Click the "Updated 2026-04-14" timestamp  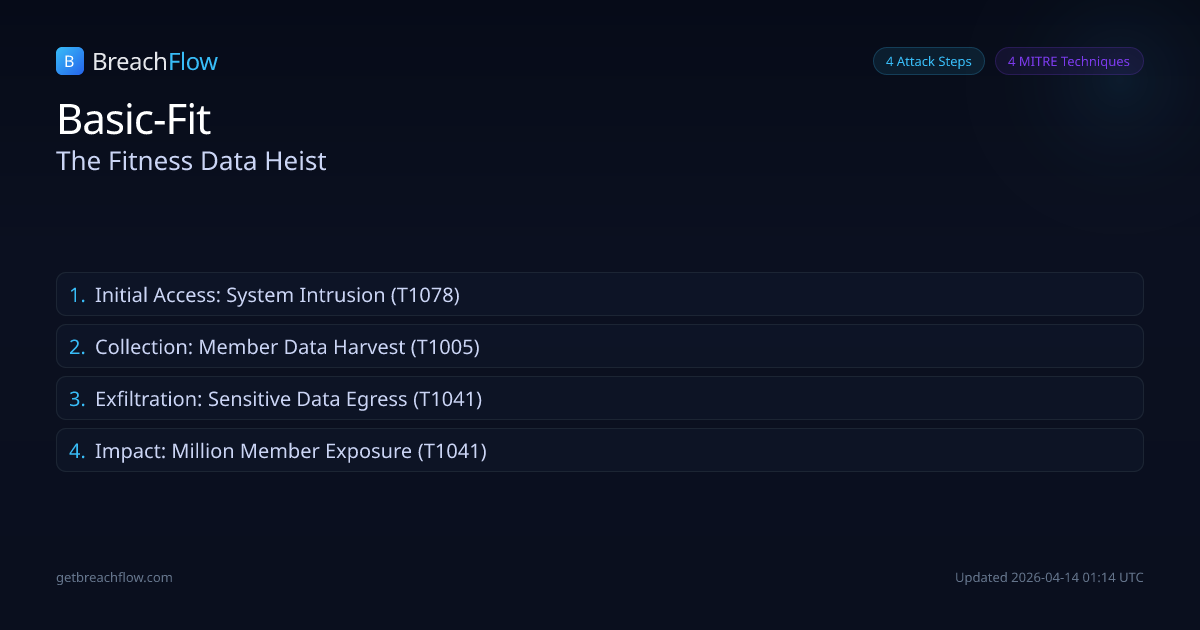tap(1049, 578)
